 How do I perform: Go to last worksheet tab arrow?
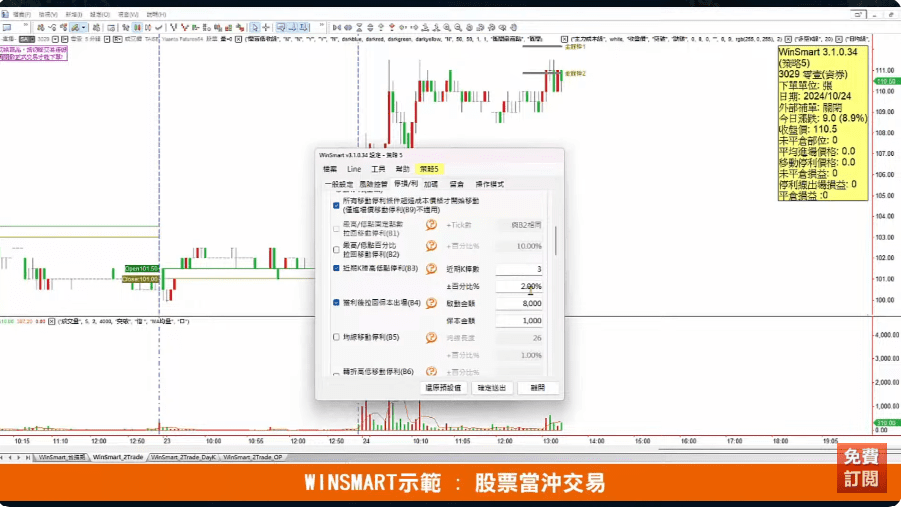28,458
